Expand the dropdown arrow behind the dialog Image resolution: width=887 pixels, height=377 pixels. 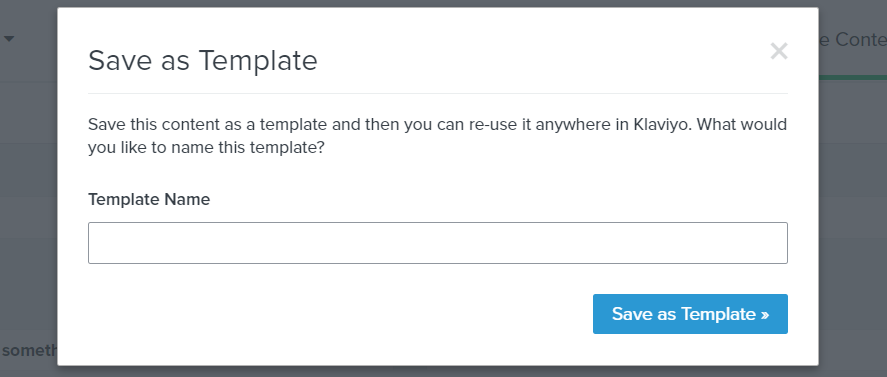[9, 39]
